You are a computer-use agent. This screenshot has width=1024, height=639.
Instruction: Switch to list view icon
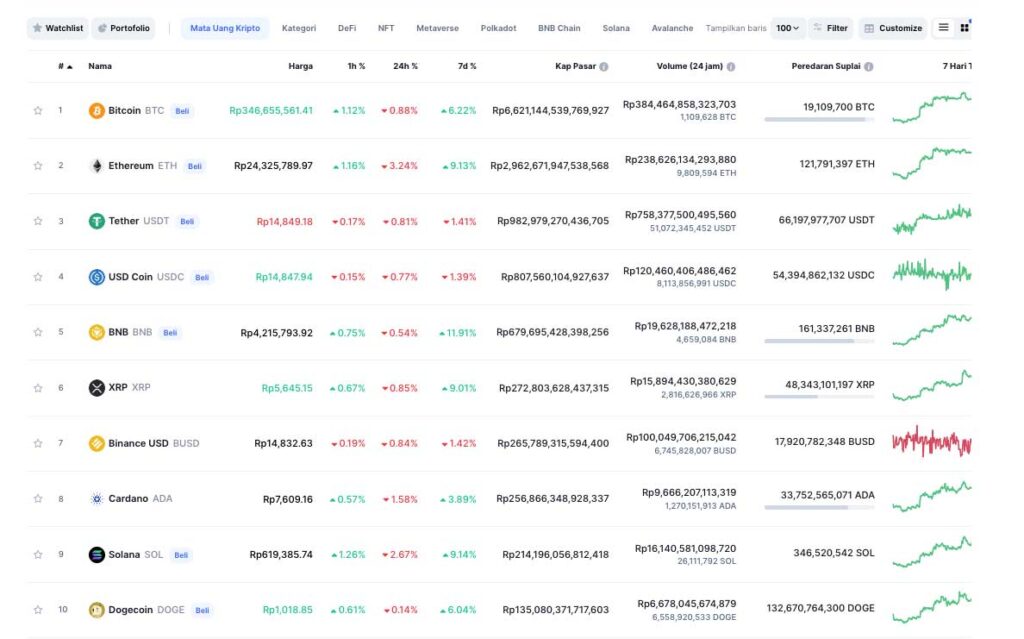(943, 28)
